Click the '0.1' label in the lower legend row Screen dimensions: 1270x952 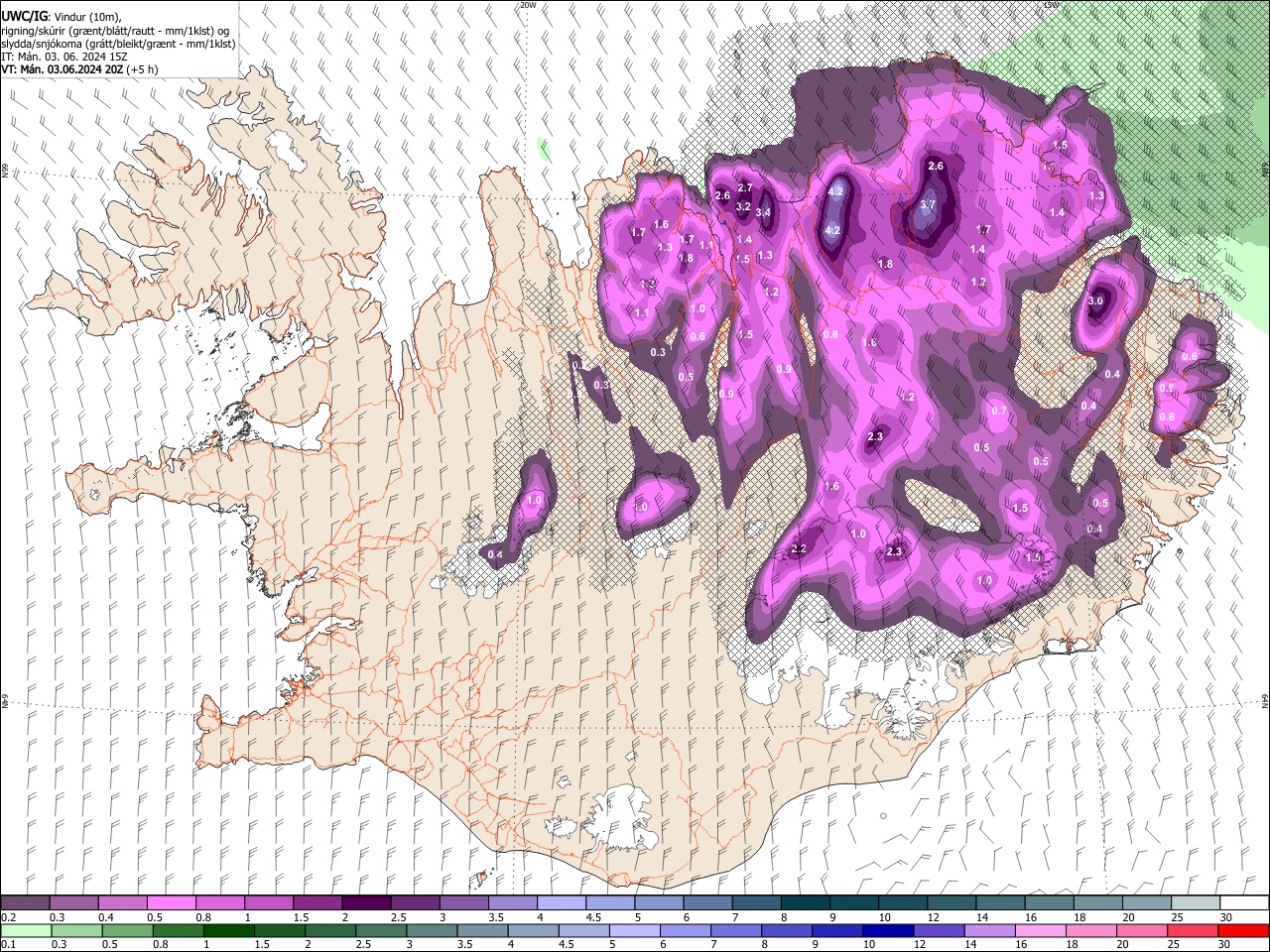click(x=9, y=945)
